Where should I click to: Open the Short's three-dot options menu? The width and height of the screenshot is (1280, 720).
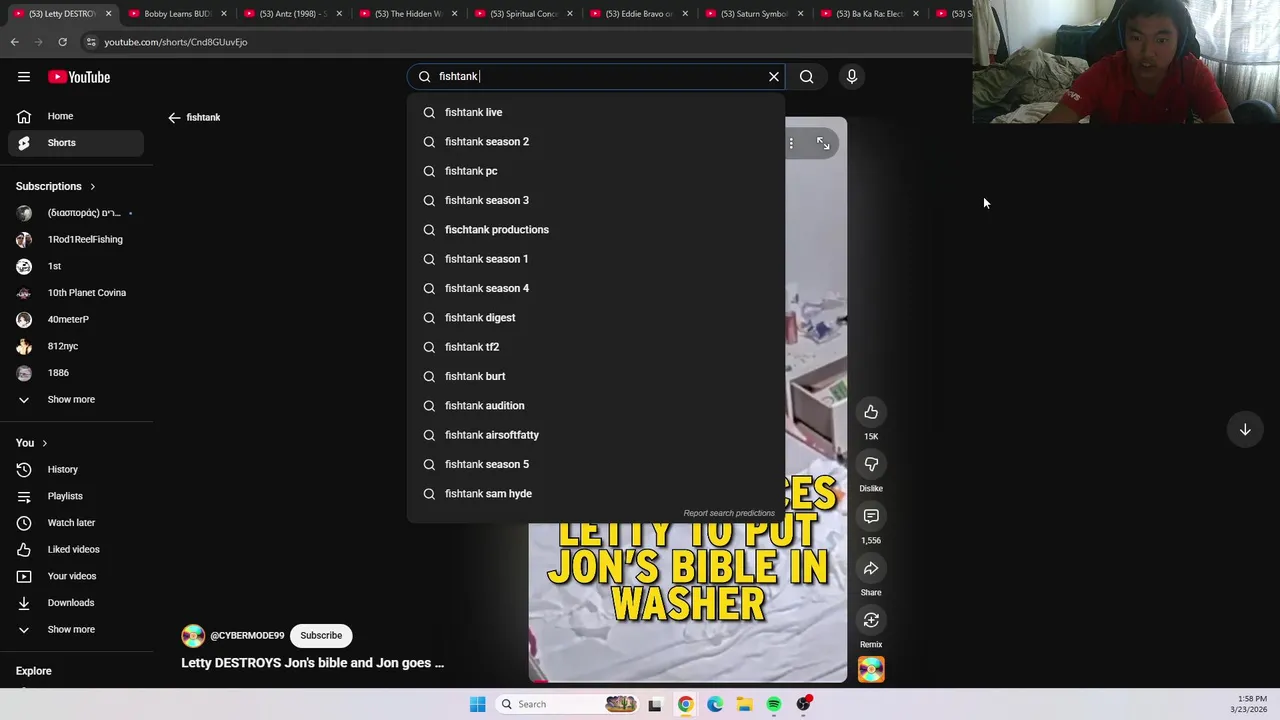point(791,143)
